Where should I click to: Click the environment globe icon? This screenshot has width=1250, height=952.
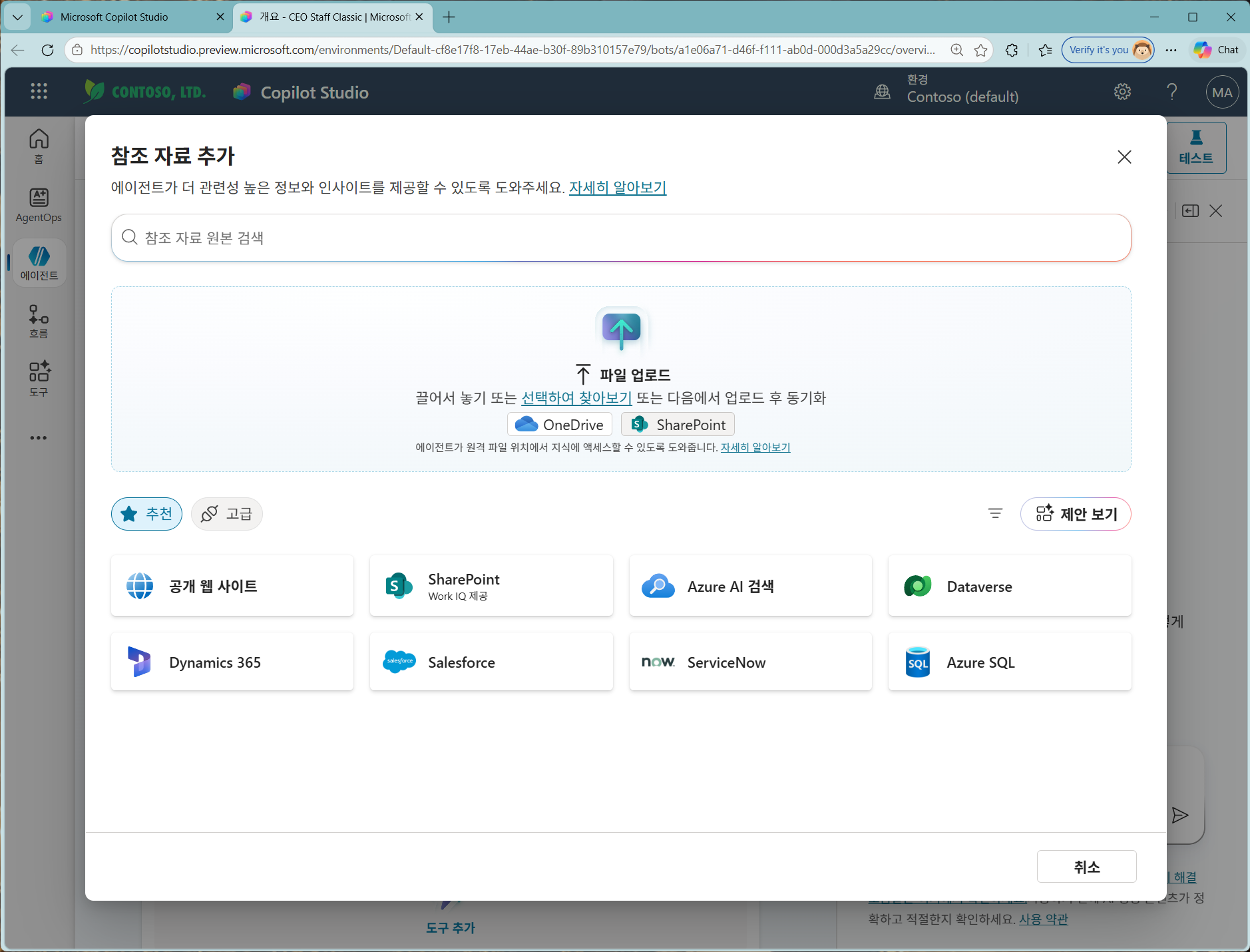click(882, 92)
